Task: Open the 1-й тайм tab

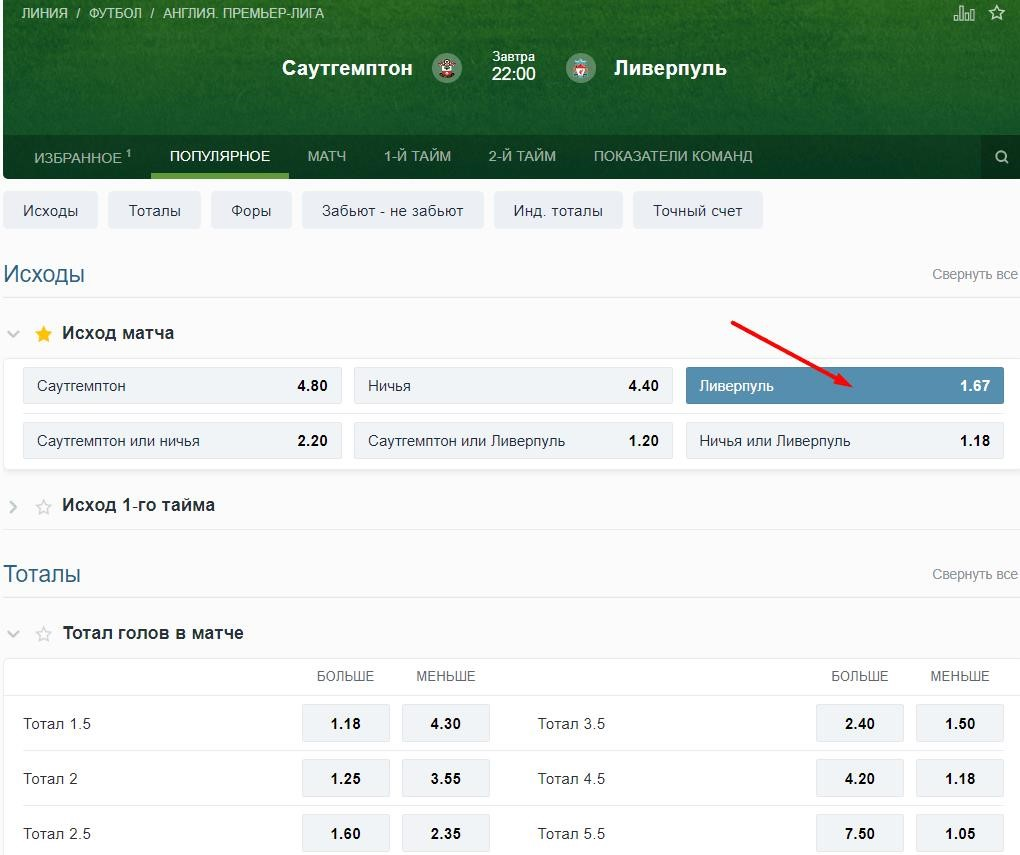Action: pos(417,156)
